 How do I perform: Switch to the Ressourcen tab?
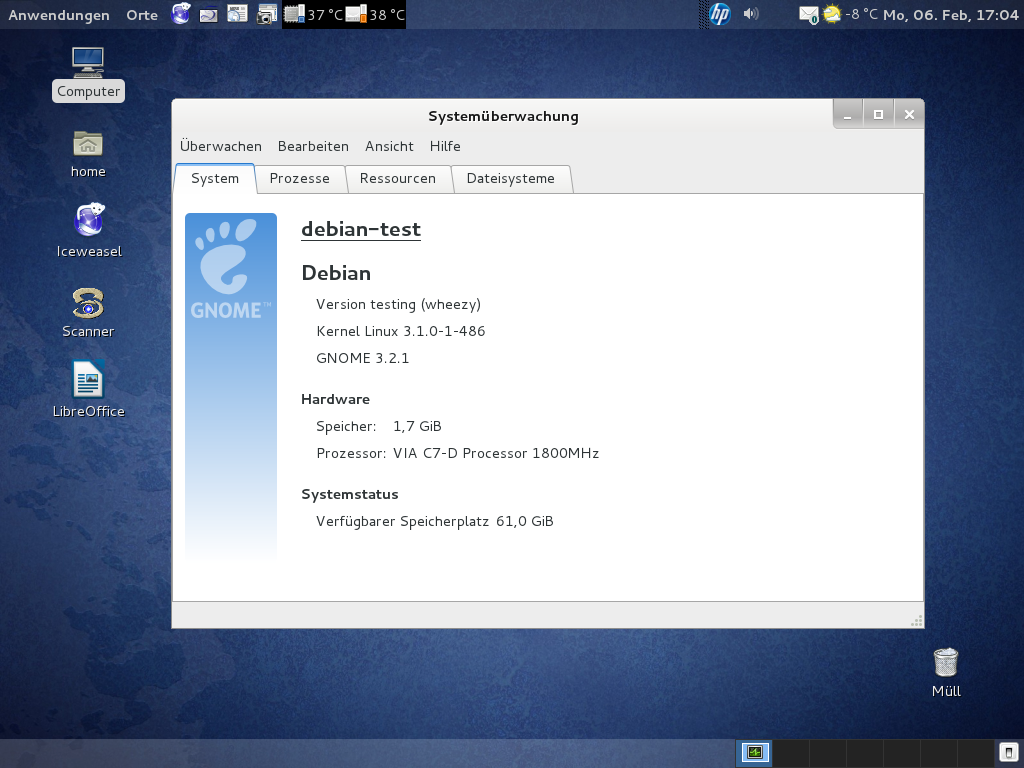pos(398,179)
